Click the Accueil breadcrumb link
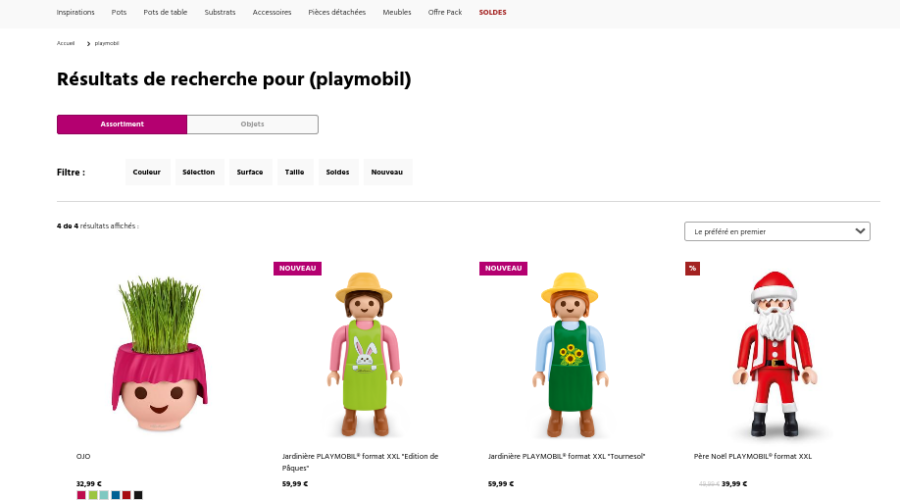Image resolution: width=900 pixels, height=500 pixels. point(66,43)
